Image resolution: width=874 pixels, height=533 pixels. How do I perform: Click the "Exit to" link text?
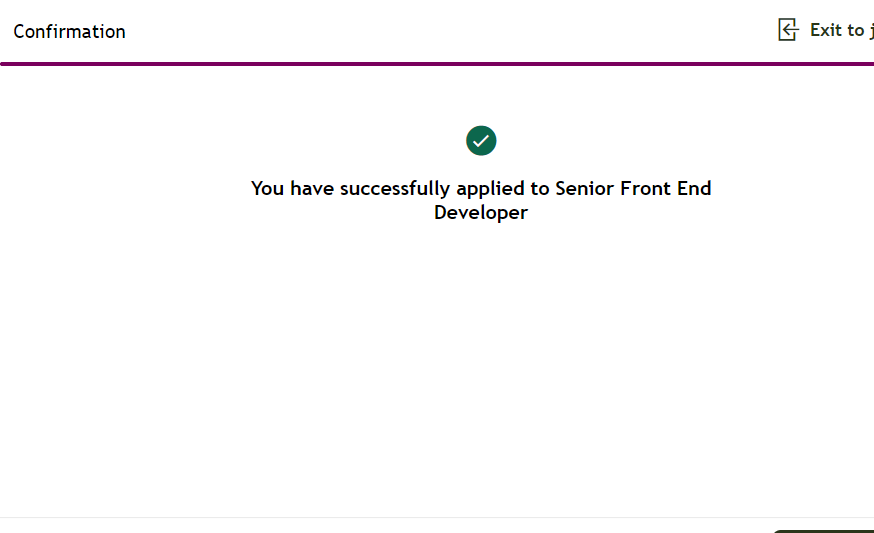point(837,30)
